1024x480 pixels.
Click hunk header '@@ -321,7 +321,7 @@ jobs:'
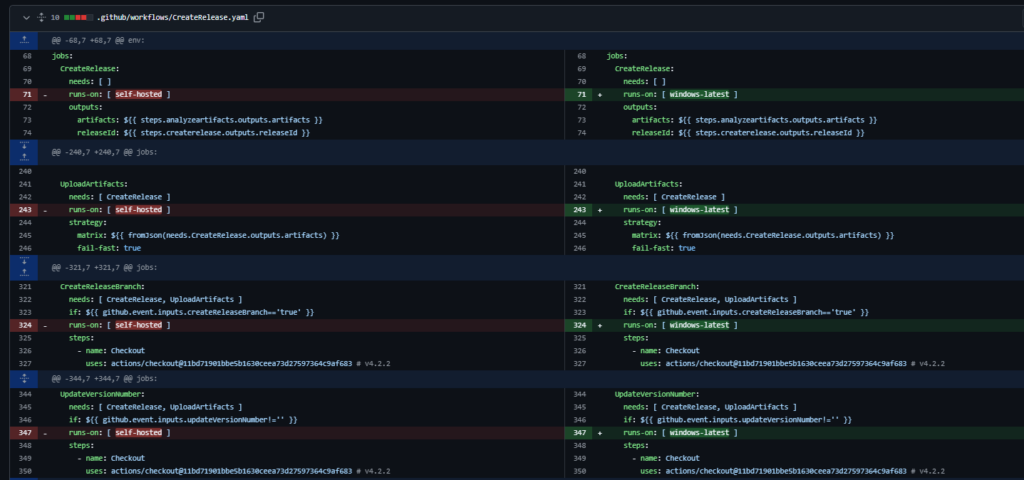104,268
